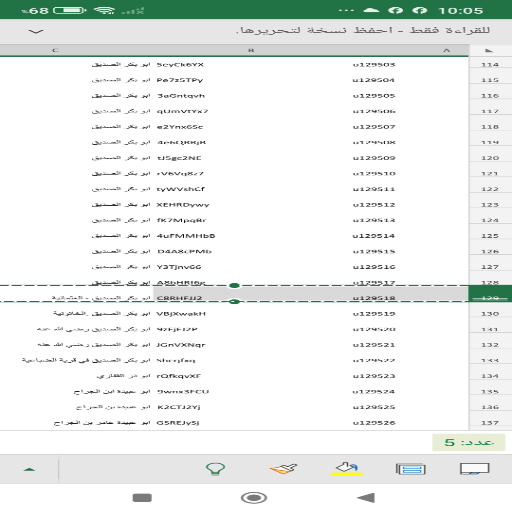
Task: Tap cell u129507
Action: click(374, 127)
